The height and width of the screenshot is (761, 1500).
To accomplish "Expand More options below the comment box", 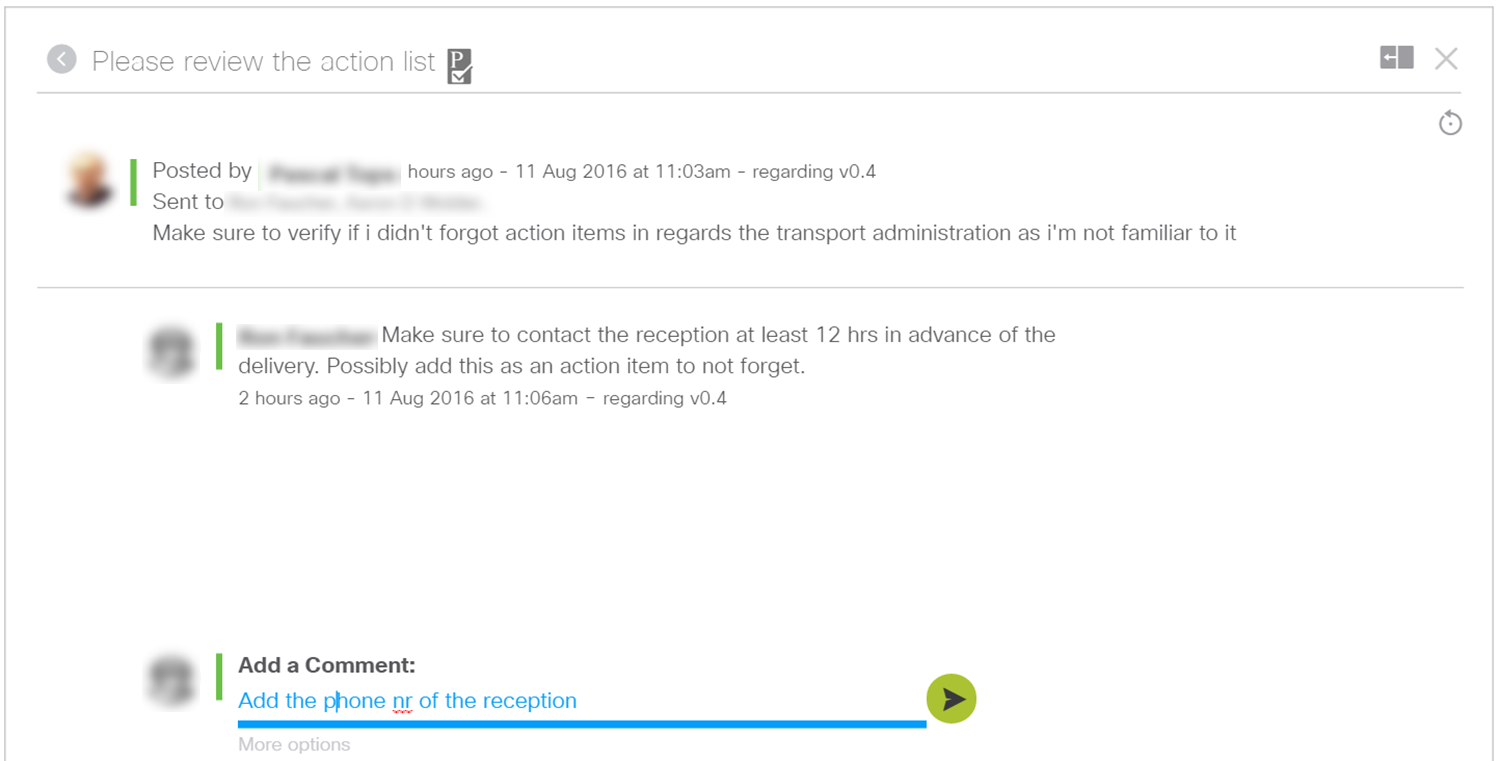I will 294,744.
